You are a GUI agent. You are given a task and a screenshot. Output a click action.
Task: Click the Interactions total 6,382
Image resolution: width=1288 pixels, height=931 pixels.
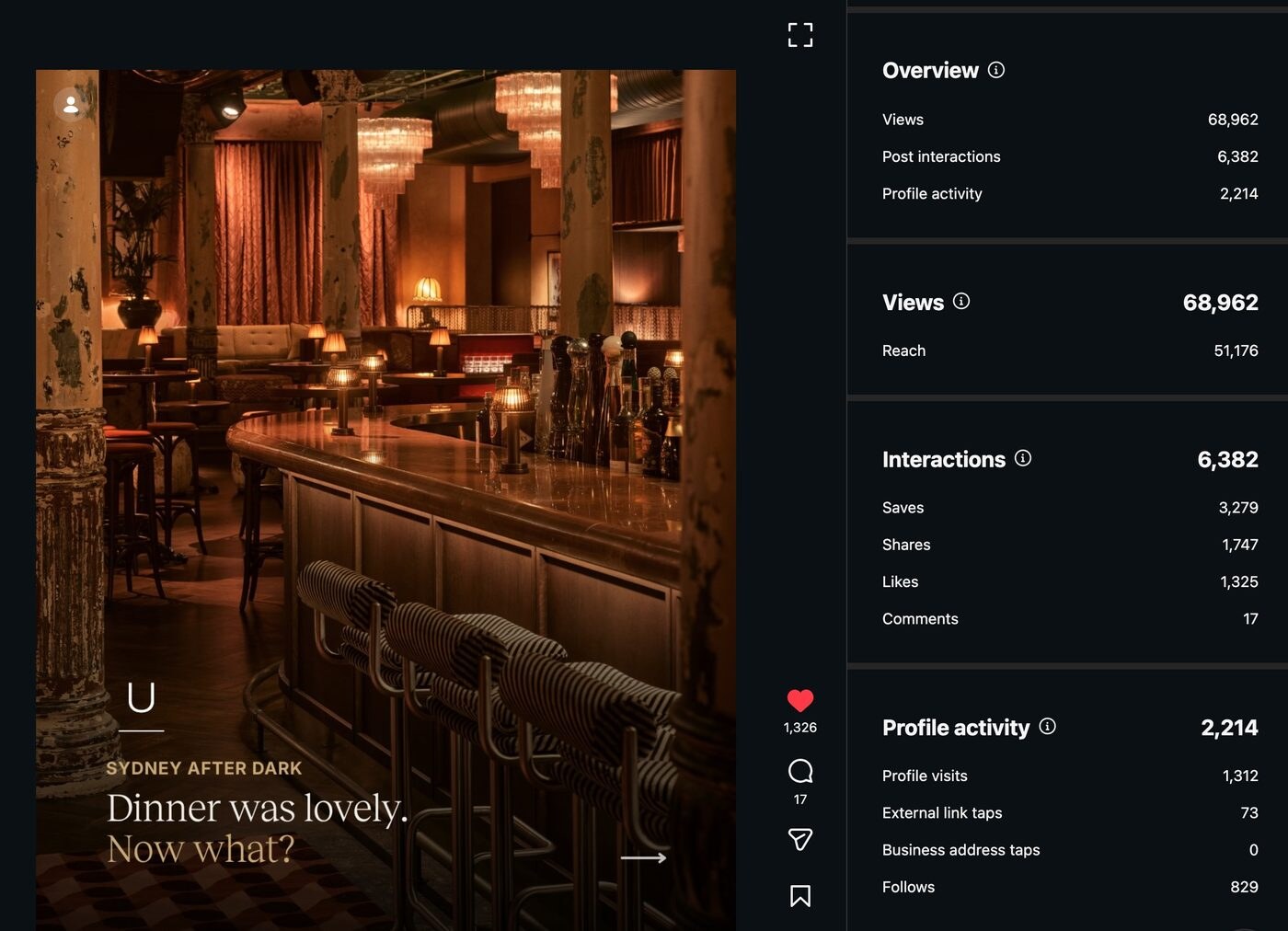coord(1227,459)
